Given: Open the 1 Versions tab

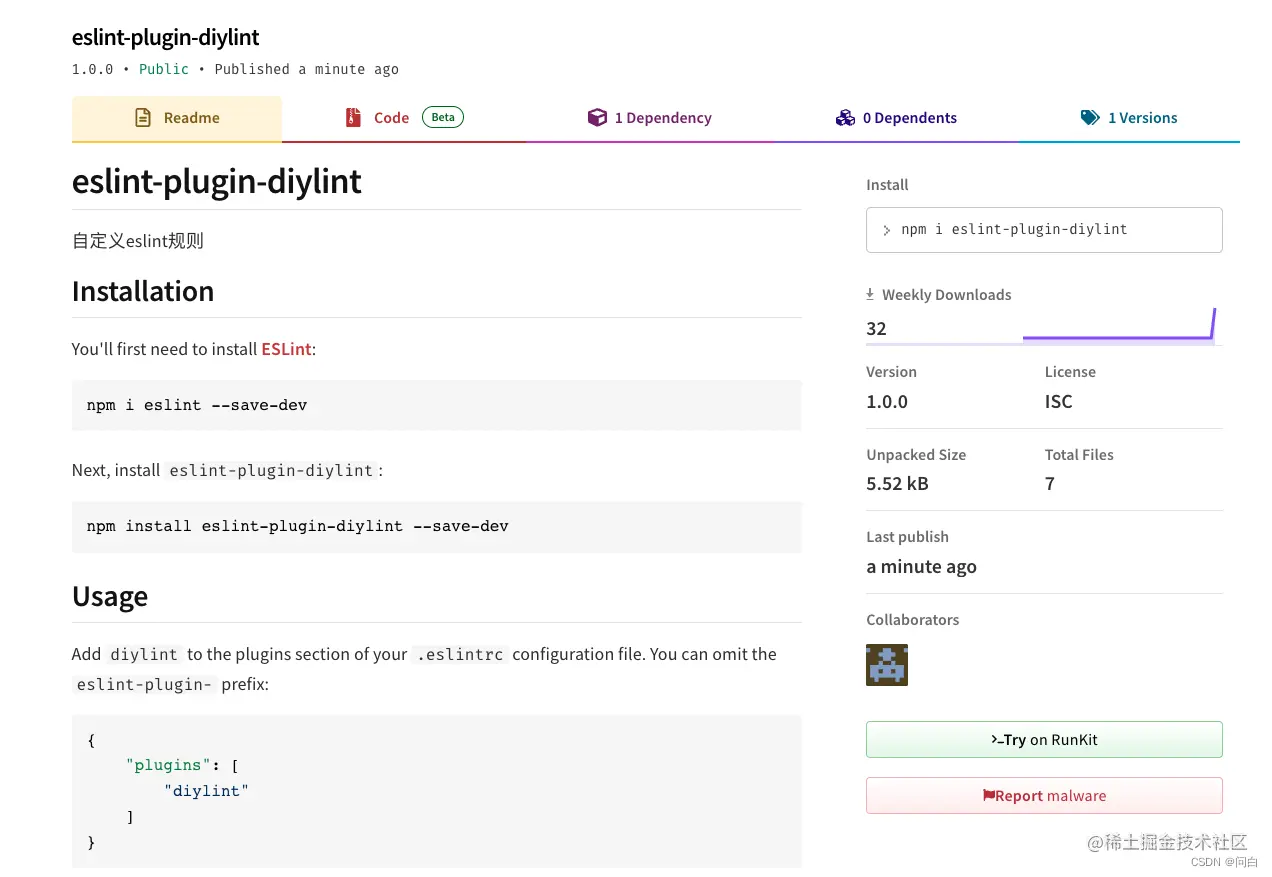Looking at the screenshot, I should click(1130, 118).
